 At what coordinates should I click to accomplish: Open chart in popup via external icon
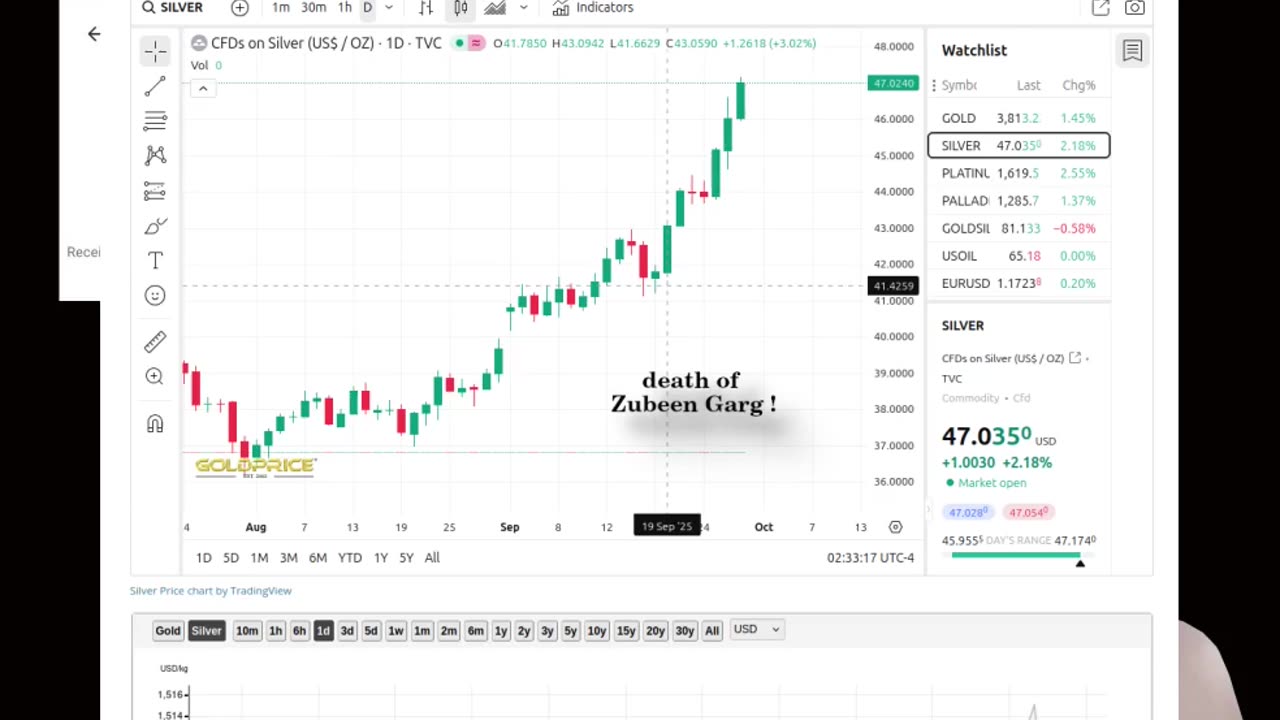coord(1100,8)
